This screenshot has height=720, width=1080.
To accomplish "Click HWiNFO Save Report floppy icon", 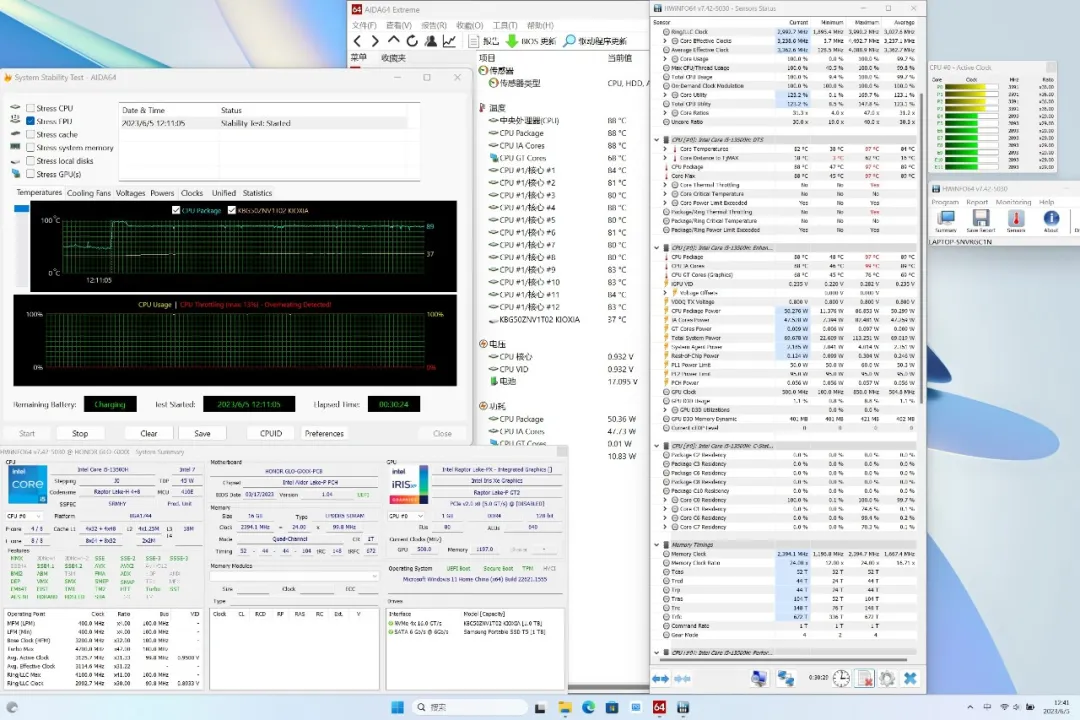I will point(980,218).
